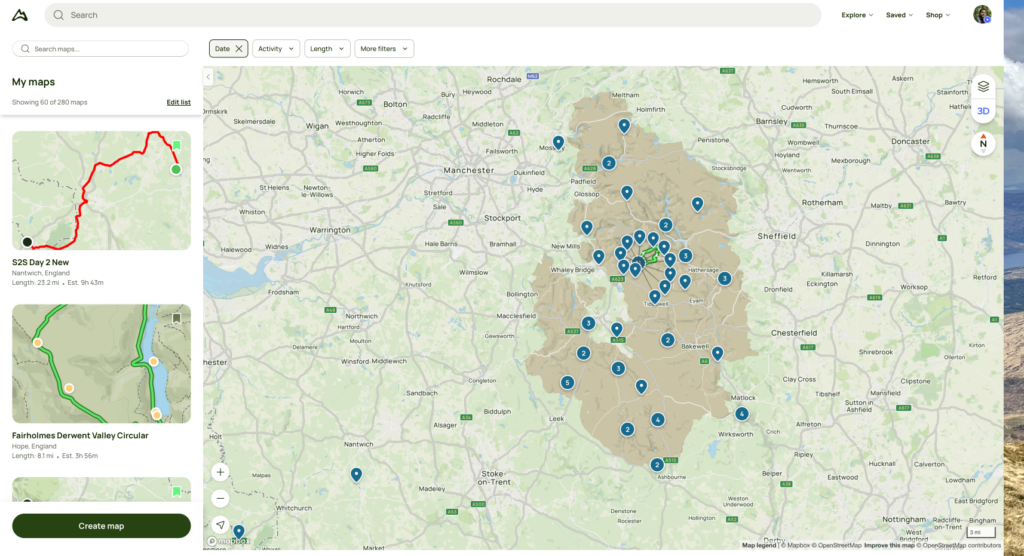This screenshot has width=1024, height=556.
Task: Click the map pin near Nantwich
Action: click(x=356, y=474)
